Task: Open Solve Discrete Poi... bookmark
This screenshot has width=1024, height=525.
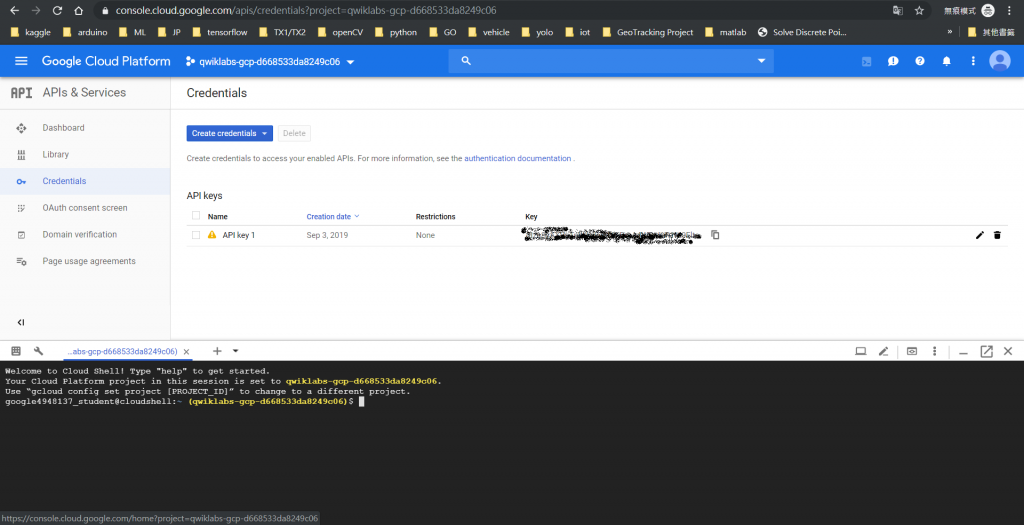Action: (x=802, y=32)
